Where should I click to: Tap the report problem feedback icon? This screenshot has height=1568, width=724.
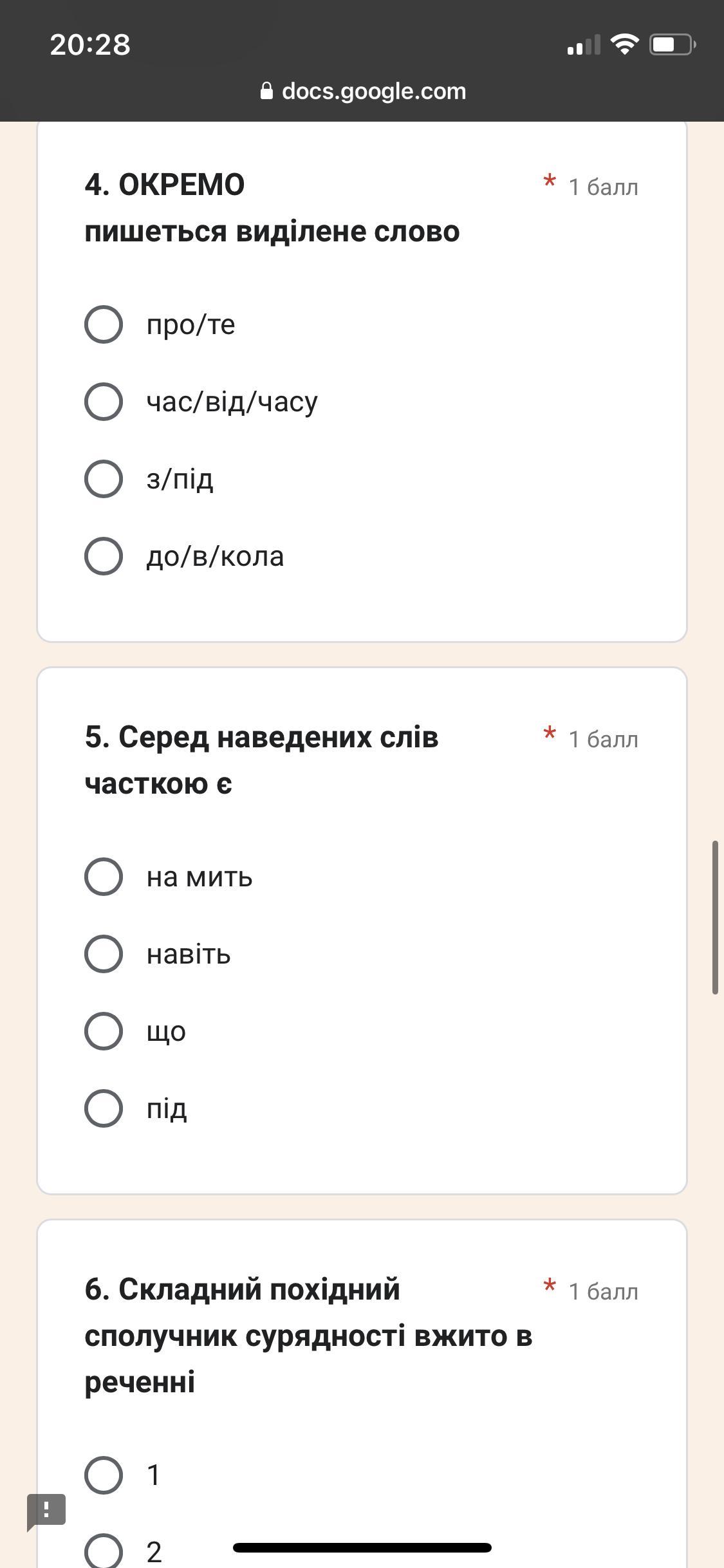point(46,1510)
